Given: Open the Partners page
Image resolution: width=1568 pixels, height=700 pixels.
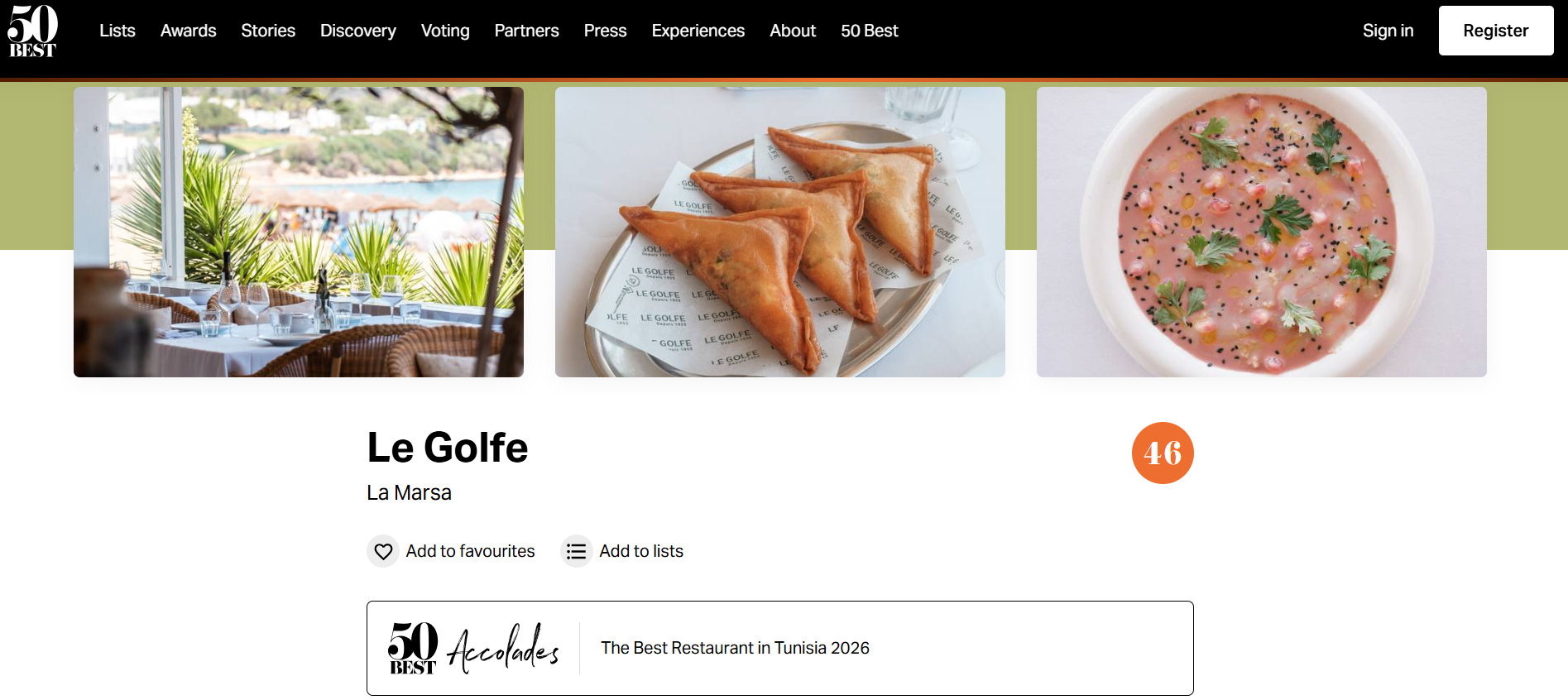Looking at the screenshot, I should [x=526, y=31].
